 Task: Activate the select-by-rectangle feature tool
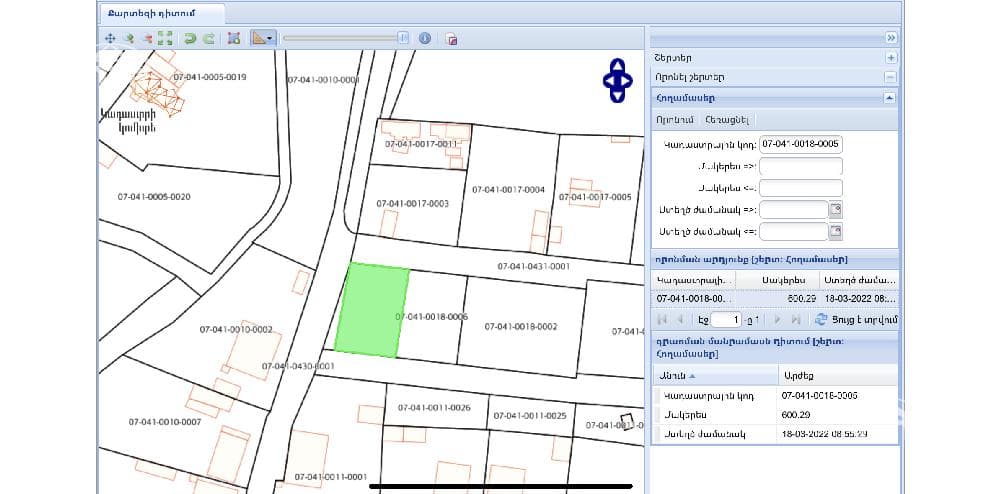coord(233,38)
